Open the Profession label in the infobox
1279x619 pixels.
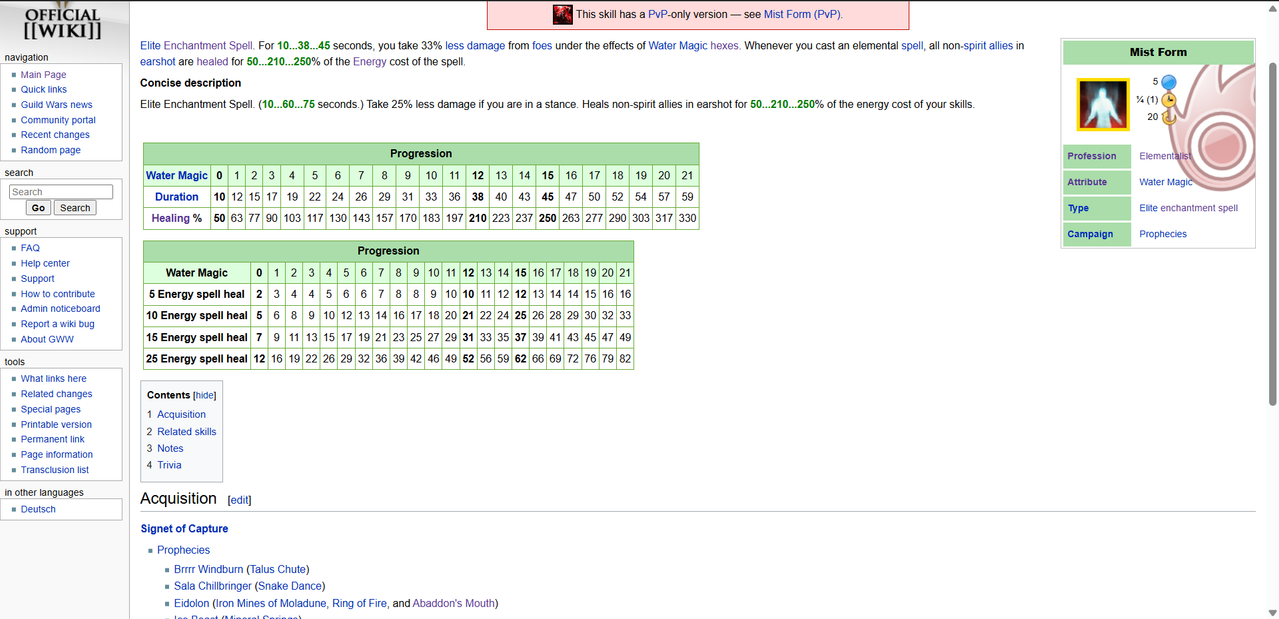pyautogui.click(x=1092, y=156)
